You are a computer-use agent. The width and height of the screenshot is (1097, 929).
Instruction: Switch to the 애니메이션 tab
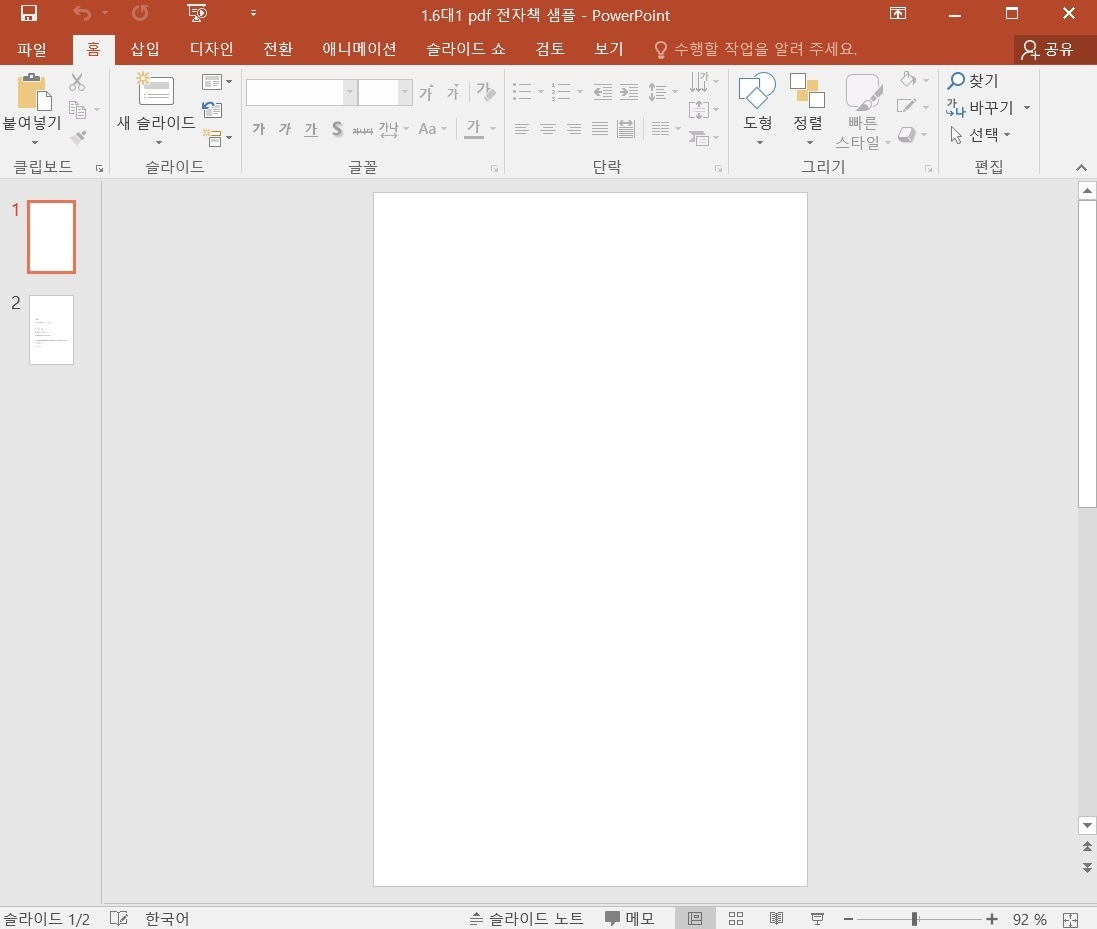(359, 49)
